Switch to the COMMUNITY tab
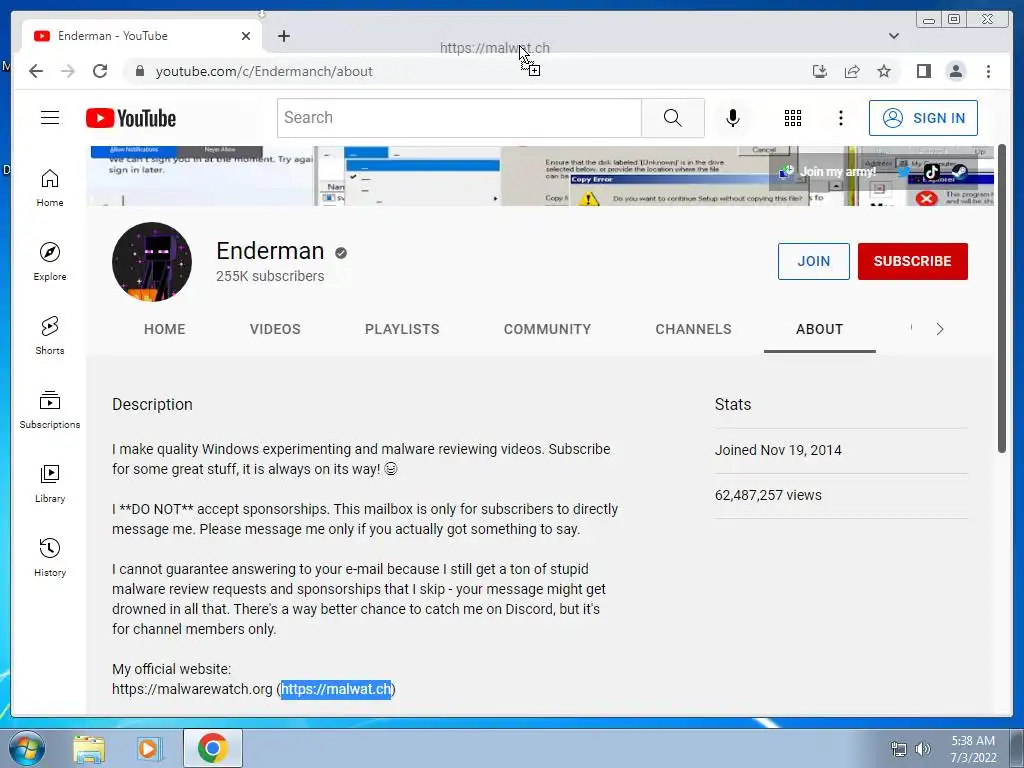The image size is (1024, 768). [547, 329]
